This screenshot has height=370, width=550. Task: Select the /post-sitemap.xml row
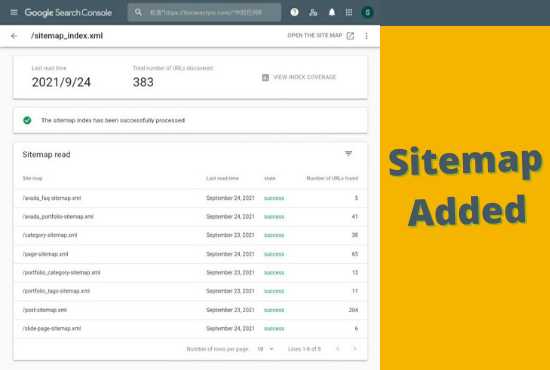coord(190,310)
